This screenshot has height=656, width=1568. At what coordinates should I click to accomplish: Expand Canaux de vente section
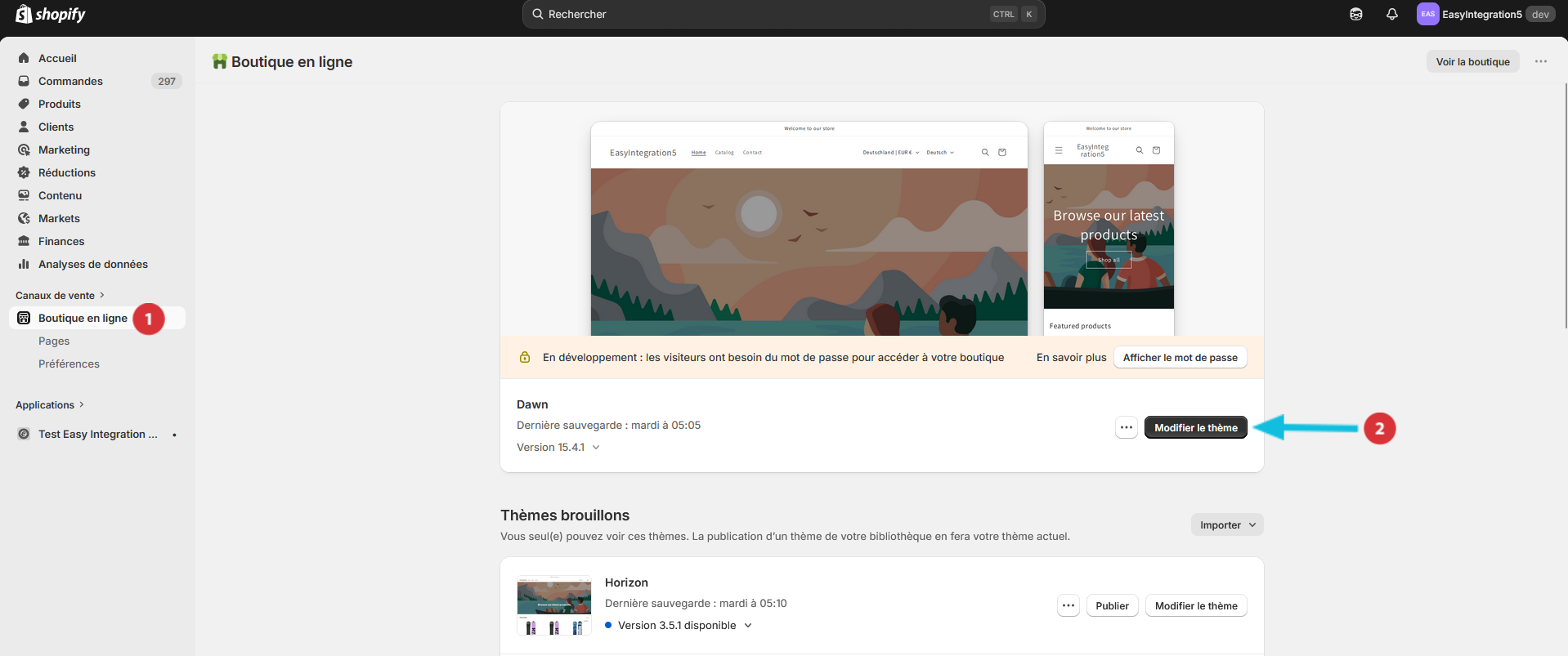coord(60,295)
